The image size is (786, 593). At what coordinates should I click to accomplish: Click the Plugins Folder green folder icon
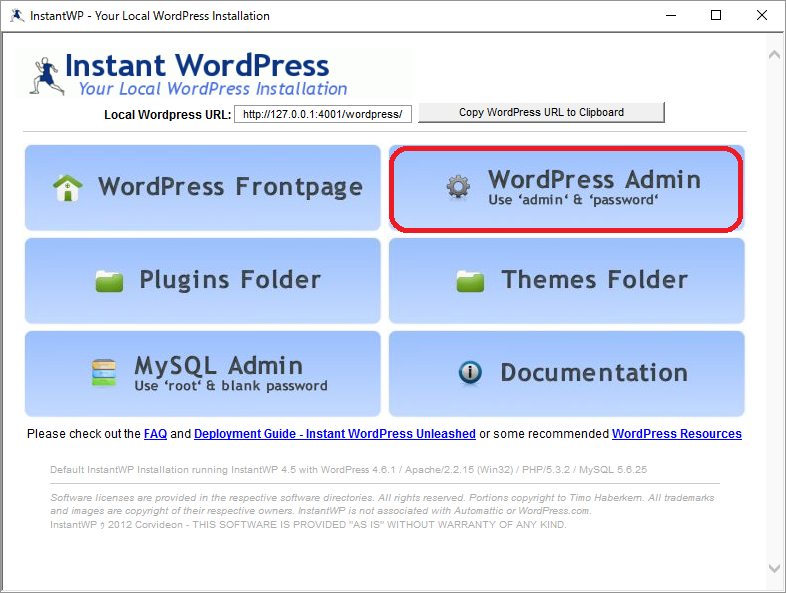tap(109, 281)
